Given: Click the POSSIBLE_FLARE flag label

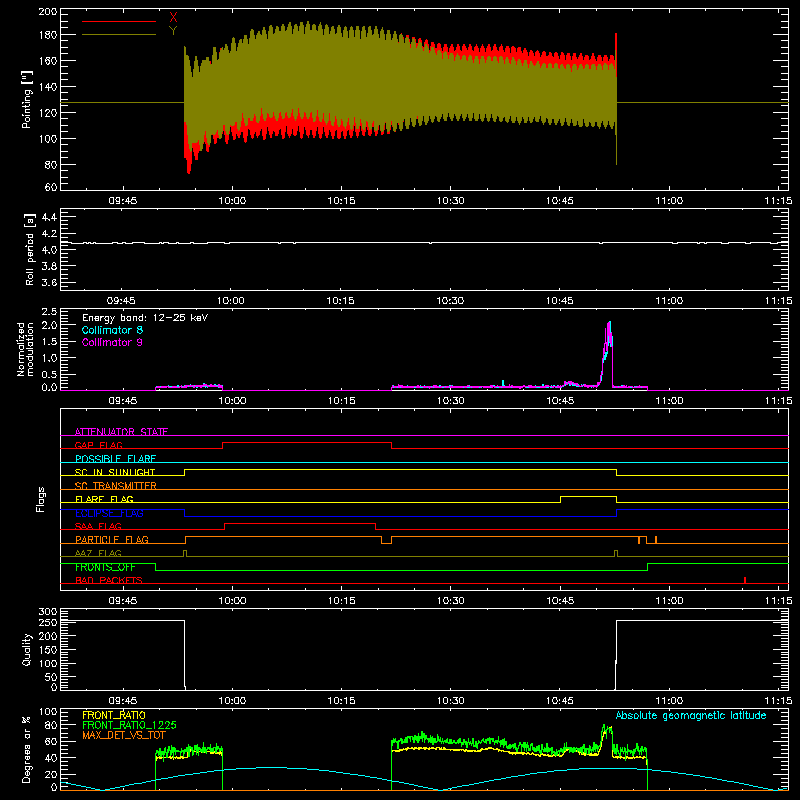Looking at the screenshot, I should (115, 459).
